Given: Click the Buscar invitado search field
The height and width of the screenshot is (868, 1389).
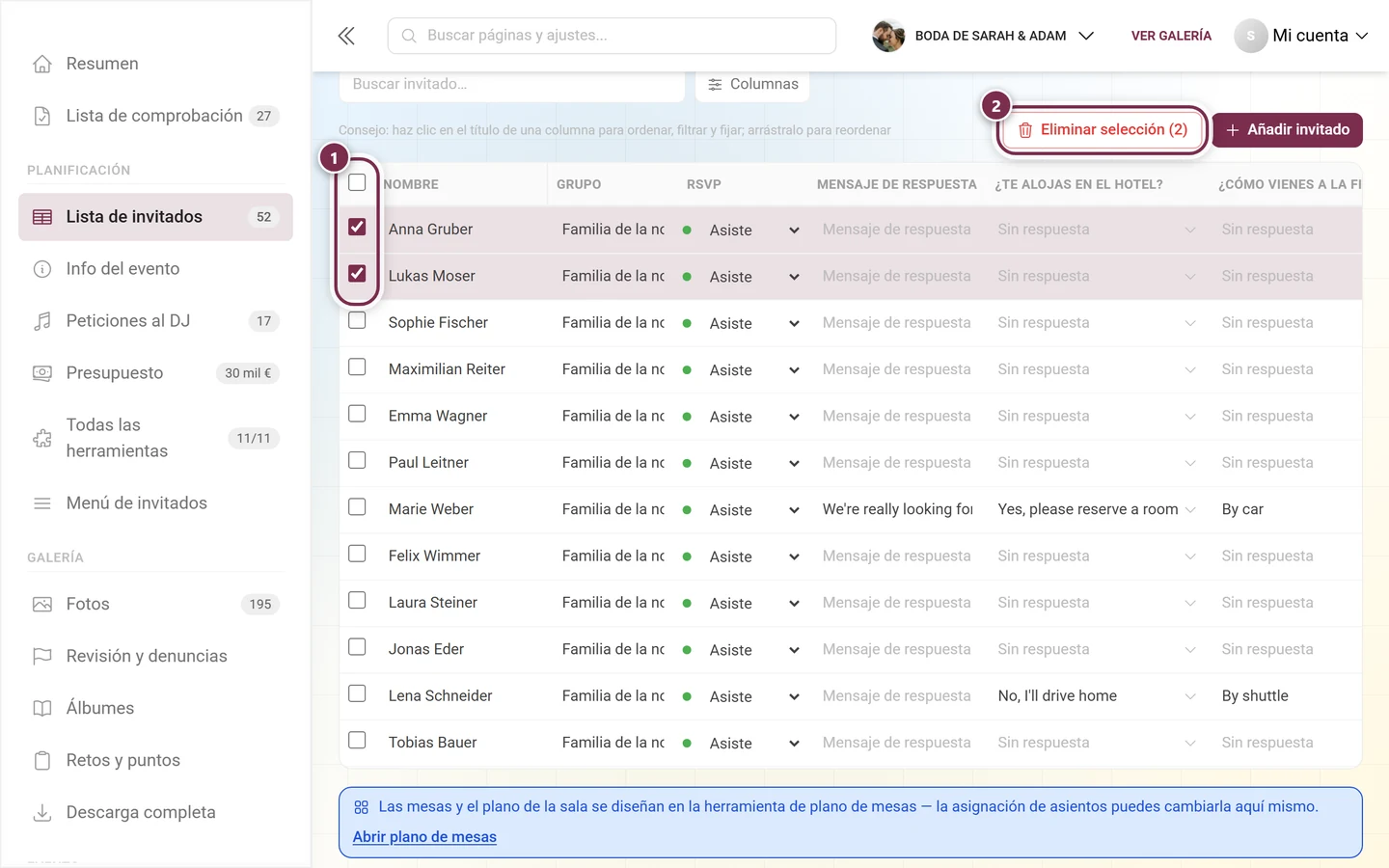Looking at the screenshot, I should (x=511, y=85).
